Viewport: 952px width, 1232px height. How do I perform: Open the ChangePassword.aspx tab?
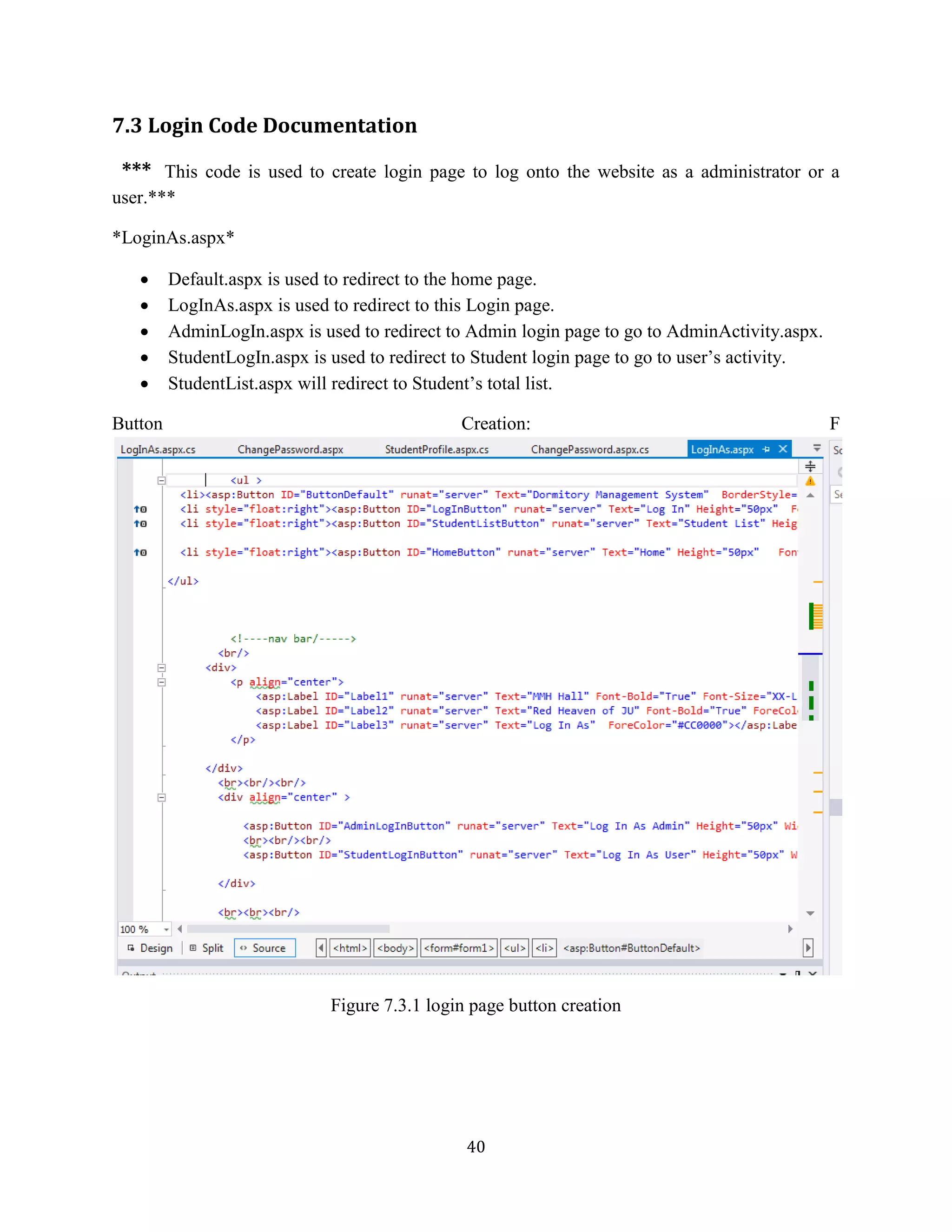click(x=291, y=450)
